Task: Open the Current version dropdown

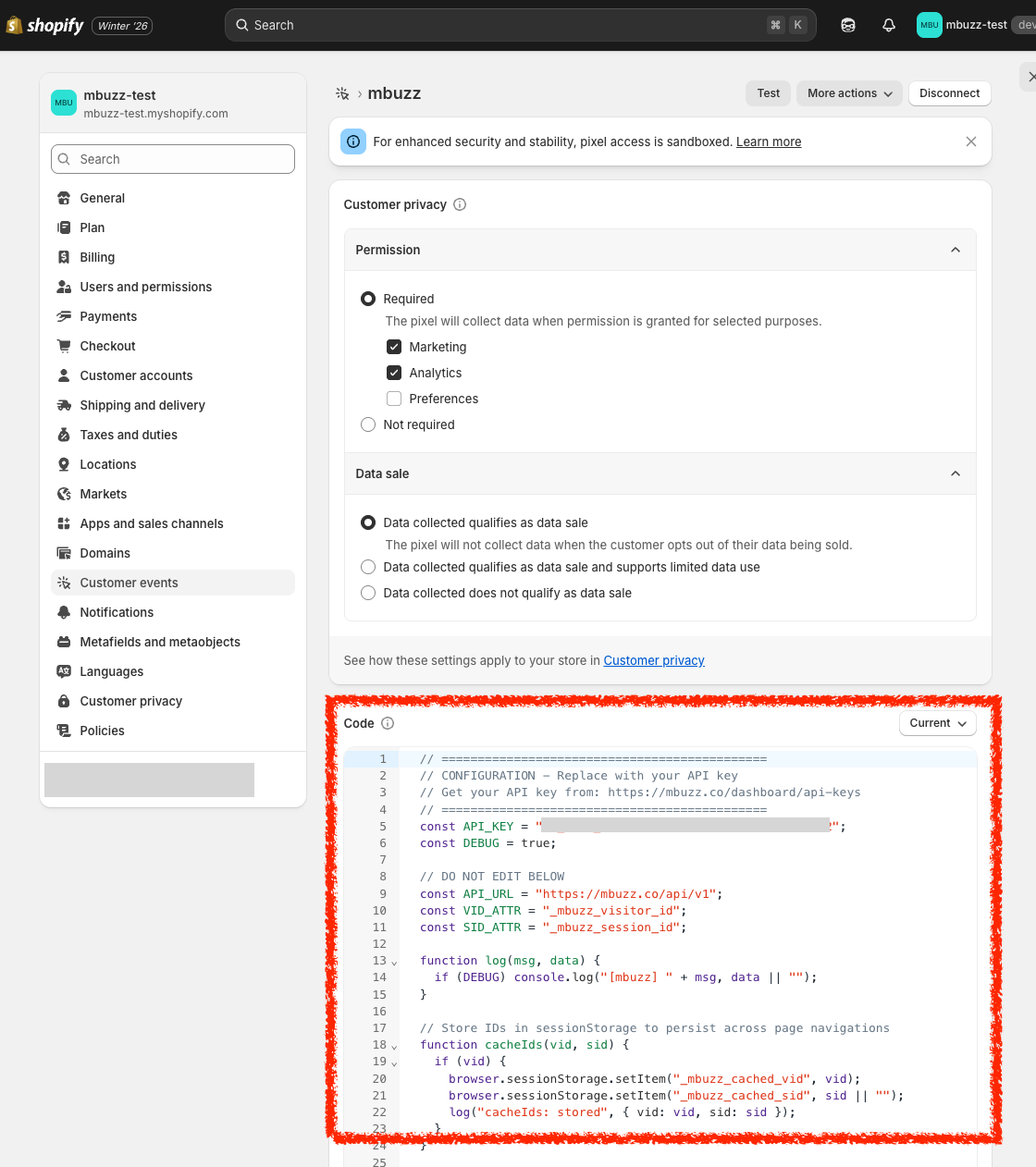Action: tap(937, 723)
